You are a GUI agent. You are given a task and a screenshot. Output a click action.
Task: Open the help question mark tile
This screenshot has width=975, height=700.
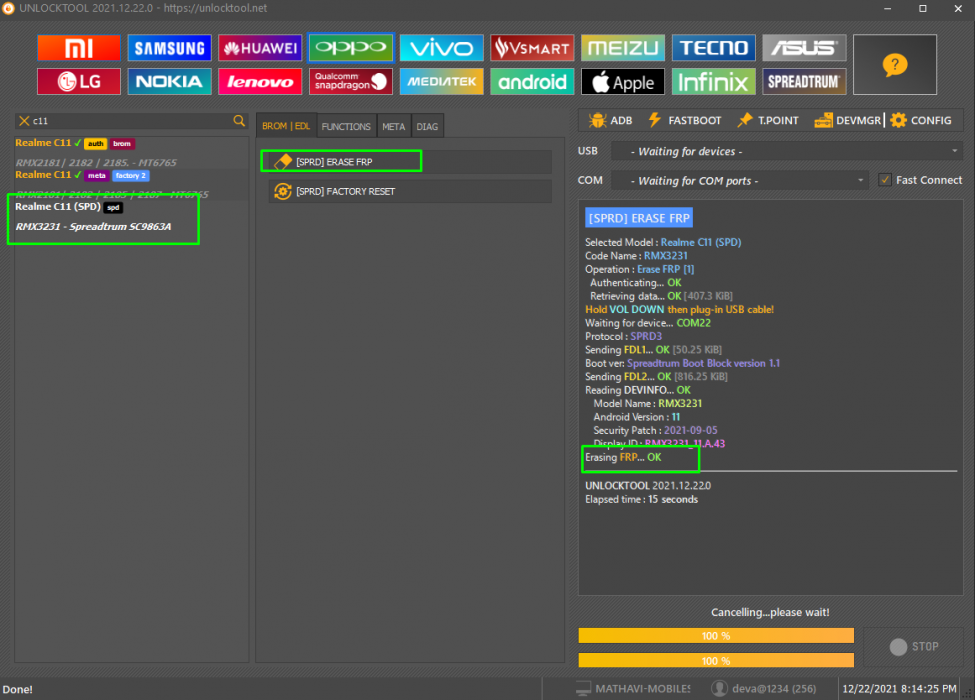(x=895, y=65)
